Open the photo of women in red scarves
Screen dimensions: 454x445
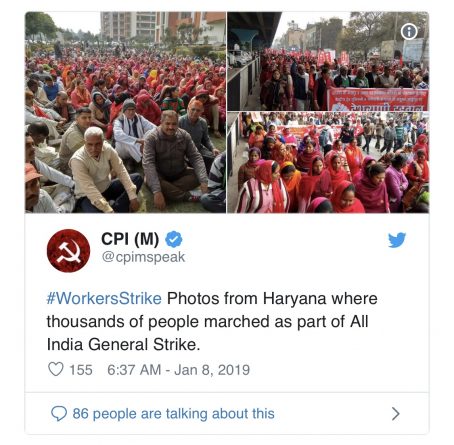pos(328,163)
